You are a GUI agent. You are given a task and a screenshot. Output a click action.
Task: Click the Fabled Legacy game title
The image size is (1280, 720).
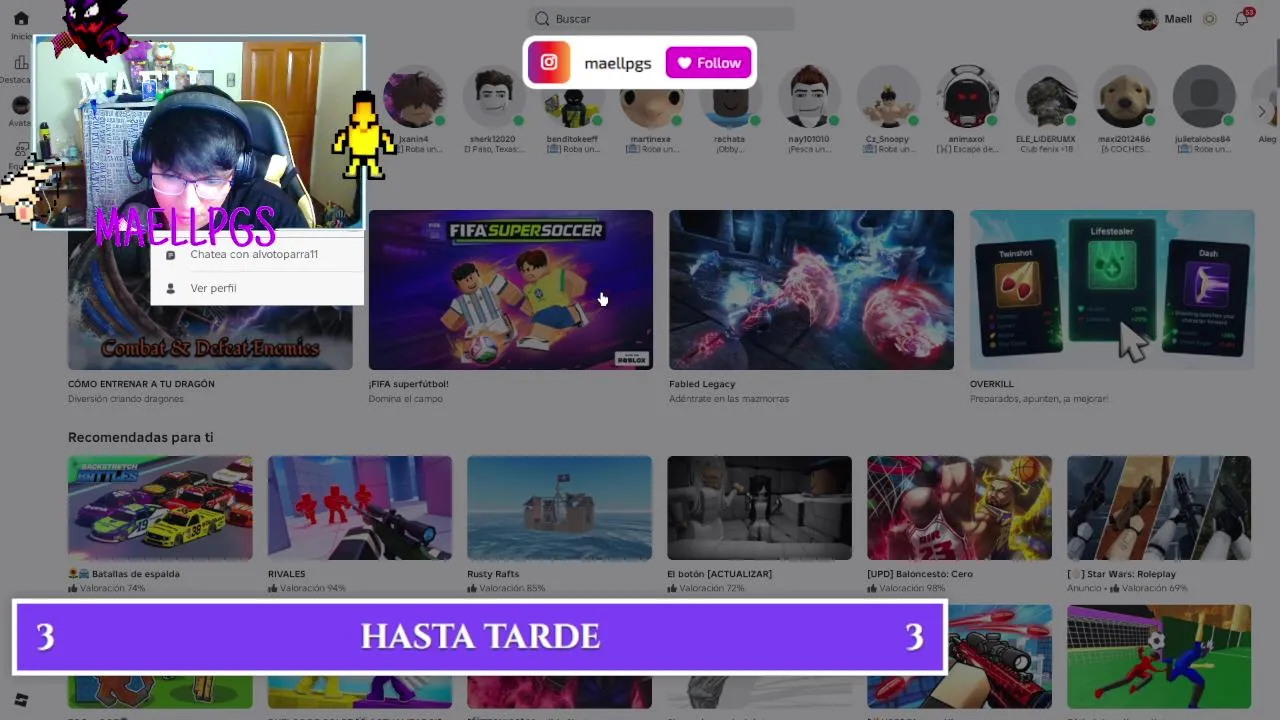[x=702, y=384]
